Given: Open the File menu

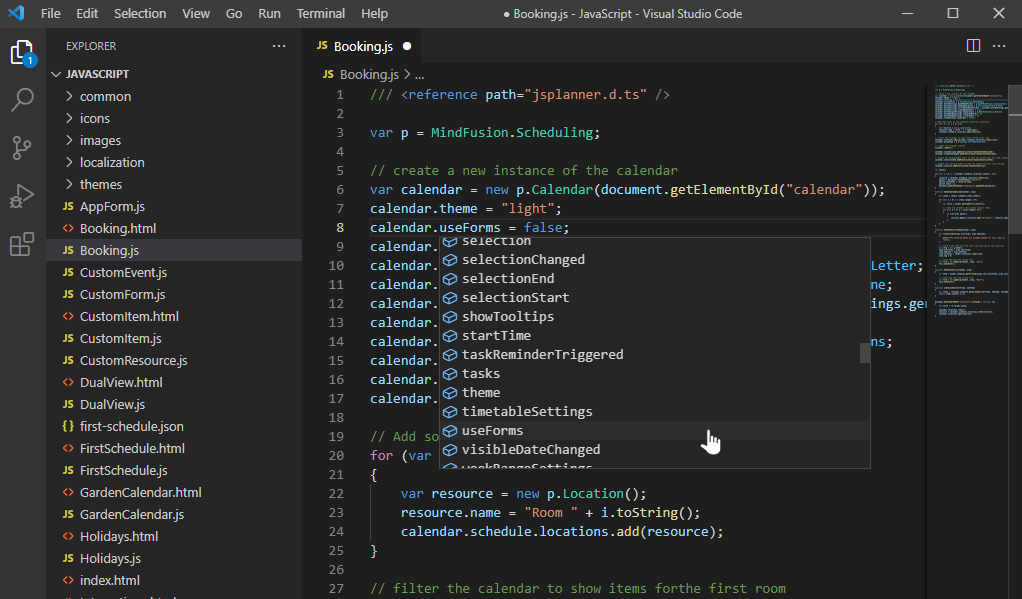Looking at the screenshot, I should [50, 14].
